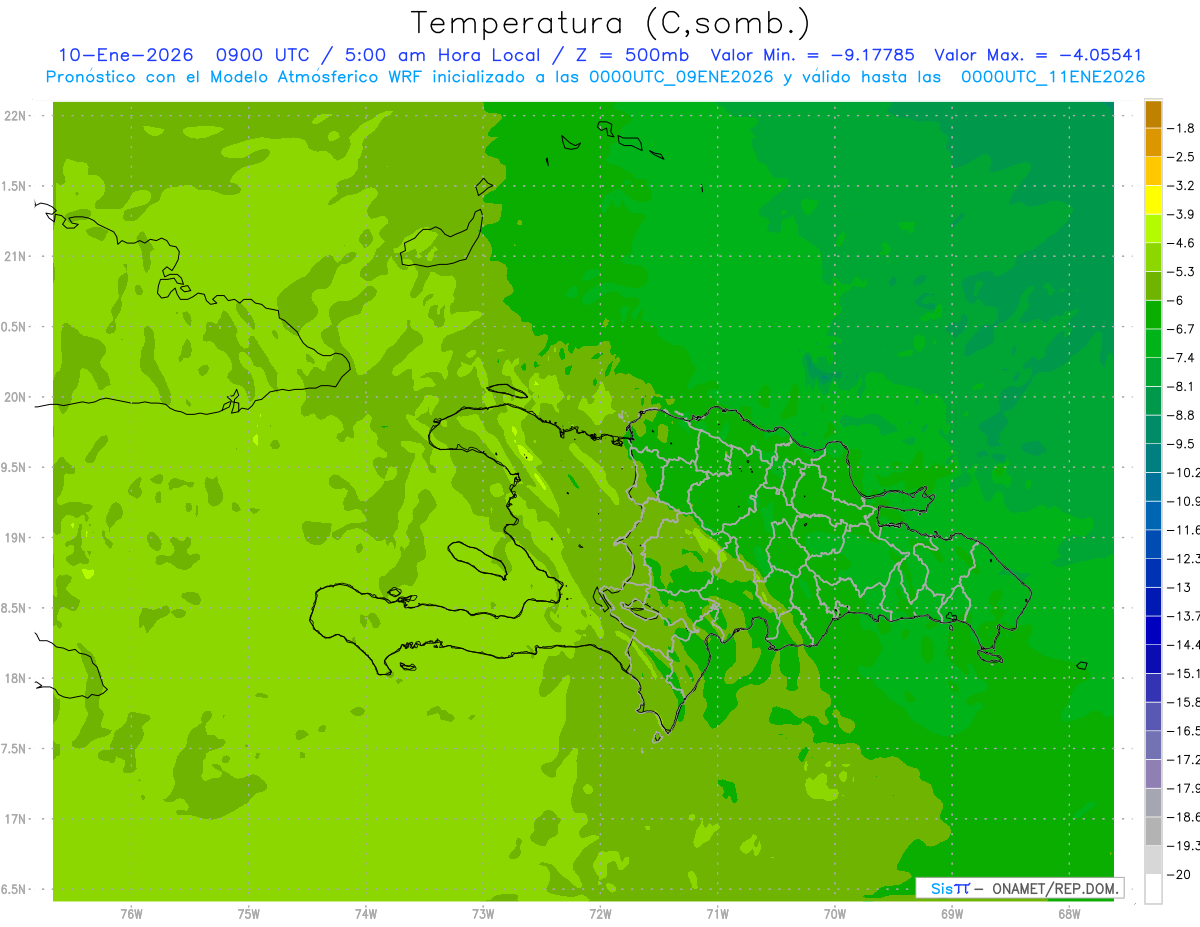Click the teal swatch between -9.5 and -10.2
Image resolution: width=1200 pixels, height=927 pixels.
(x=1153, y=458)
